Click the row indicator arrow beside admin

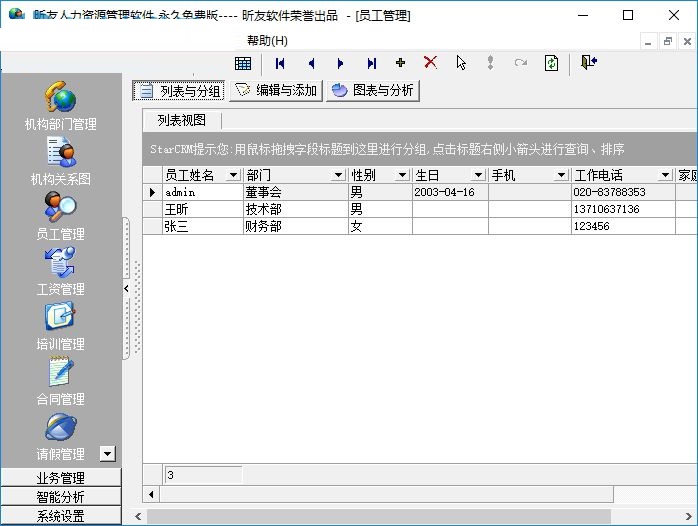click(x=152, y=192)
